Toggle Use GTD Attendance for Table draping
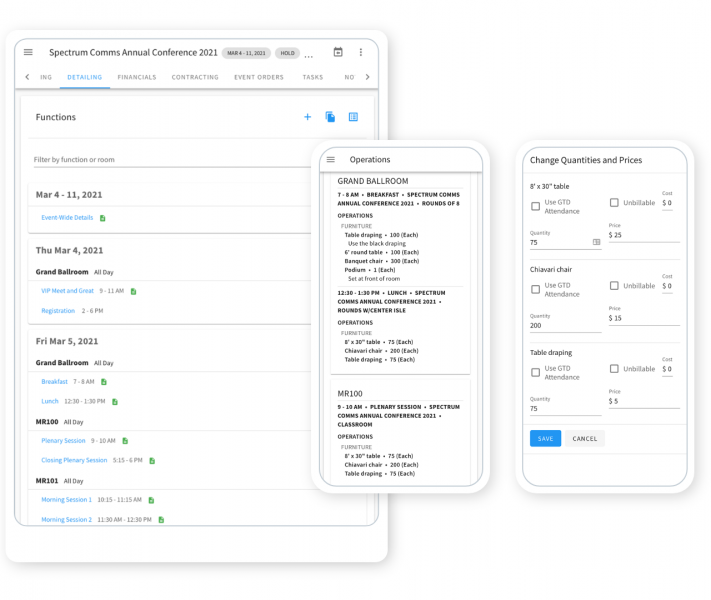Viewport: 711px width, 600px height. [535, 371]
